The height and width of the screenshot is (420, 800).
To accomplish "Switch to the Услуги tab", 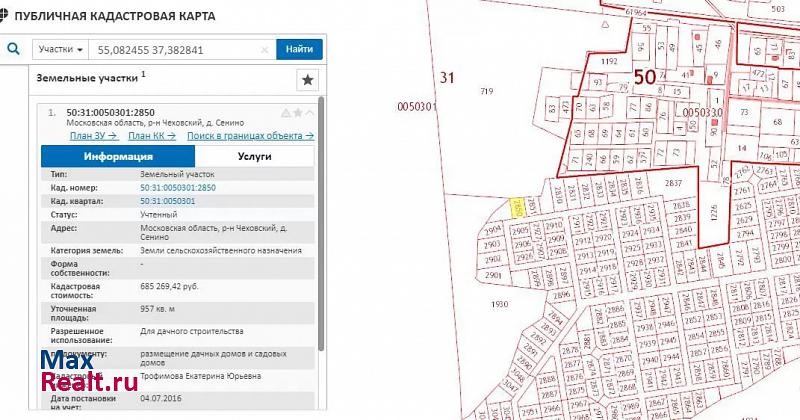I will click(256, 156).
